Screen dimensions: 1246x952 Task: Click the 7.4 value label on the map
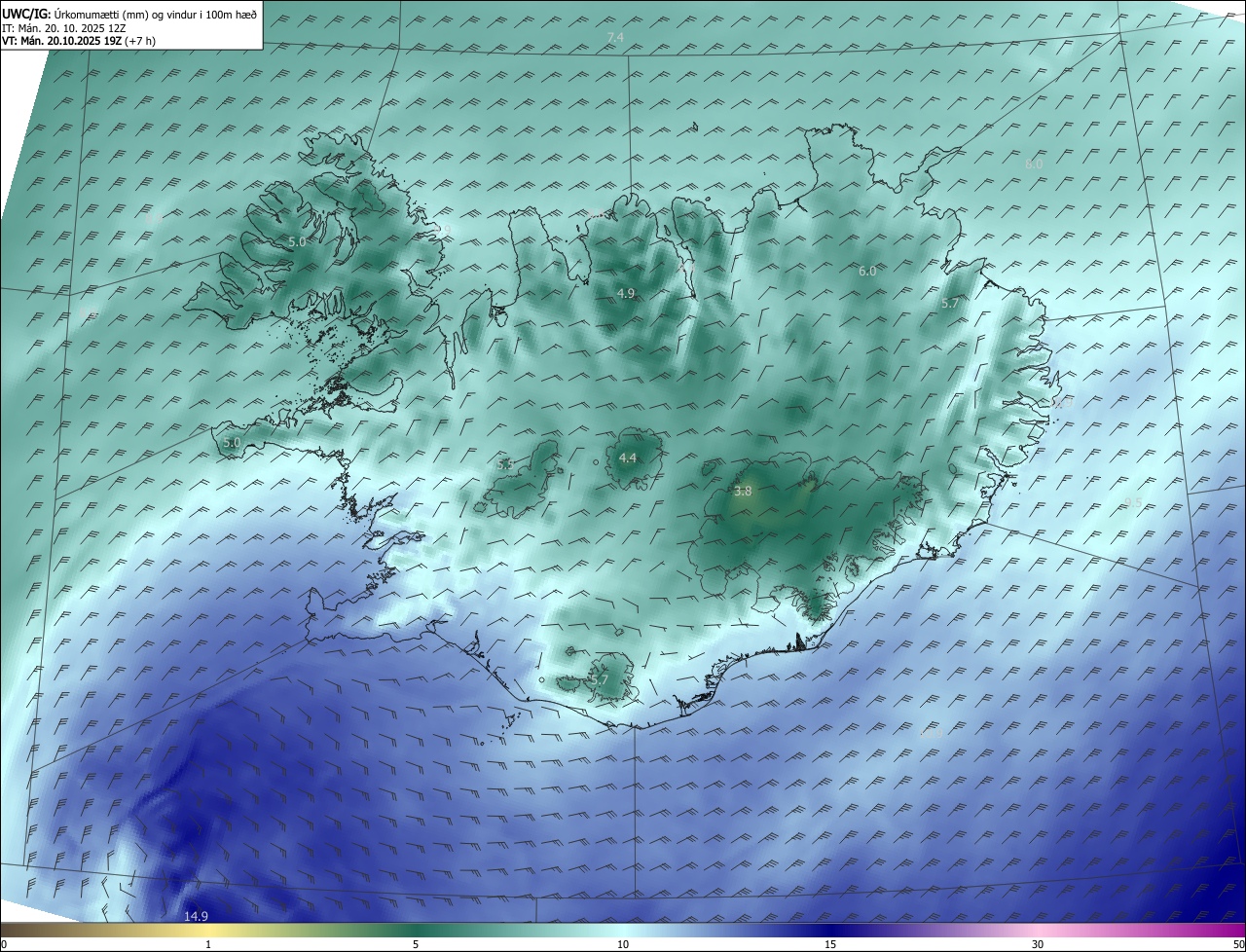tap(615, 37)
